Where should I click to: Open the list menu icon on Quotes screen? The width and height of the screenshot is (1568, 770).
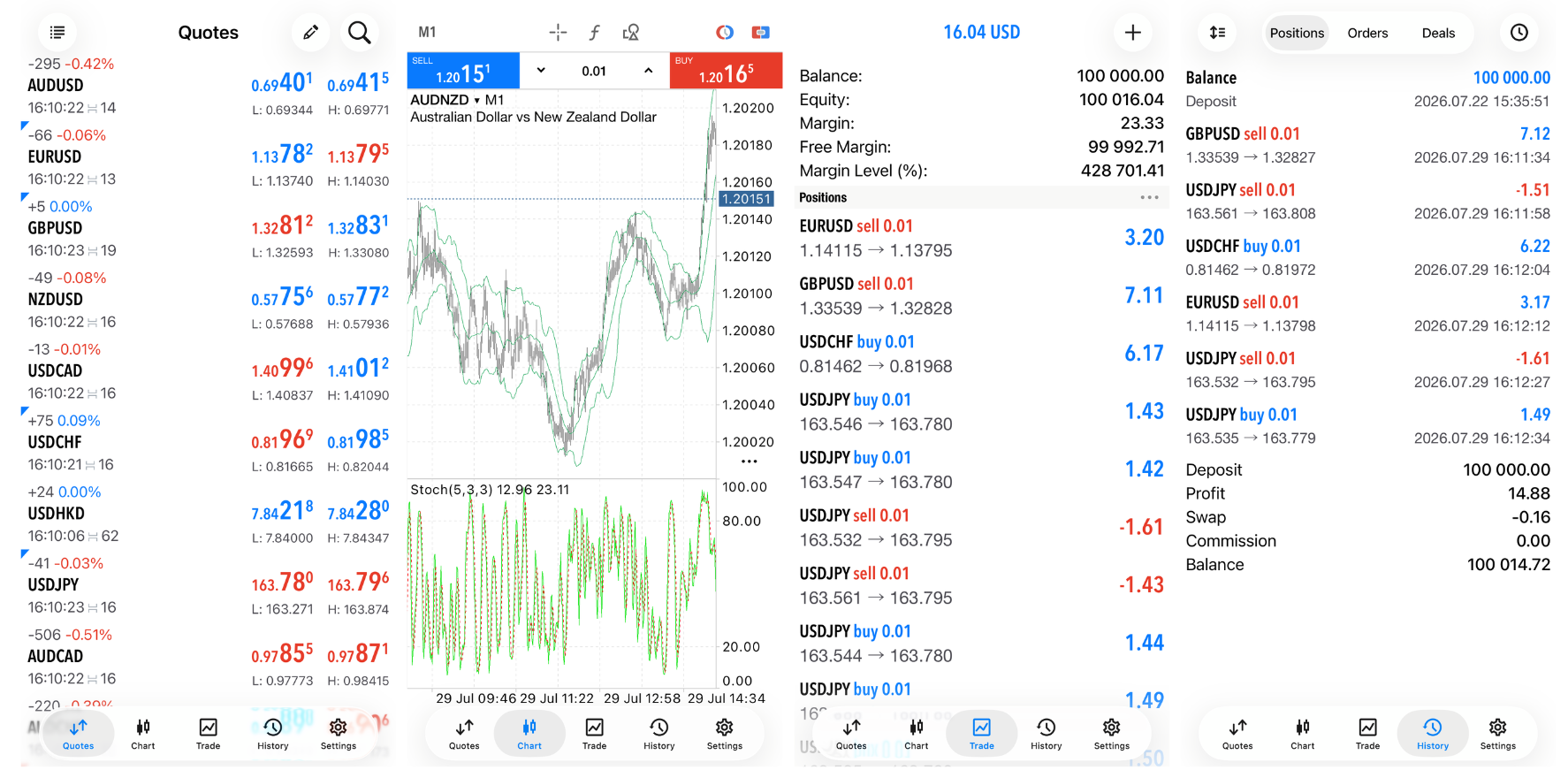(x=57, y=33)
